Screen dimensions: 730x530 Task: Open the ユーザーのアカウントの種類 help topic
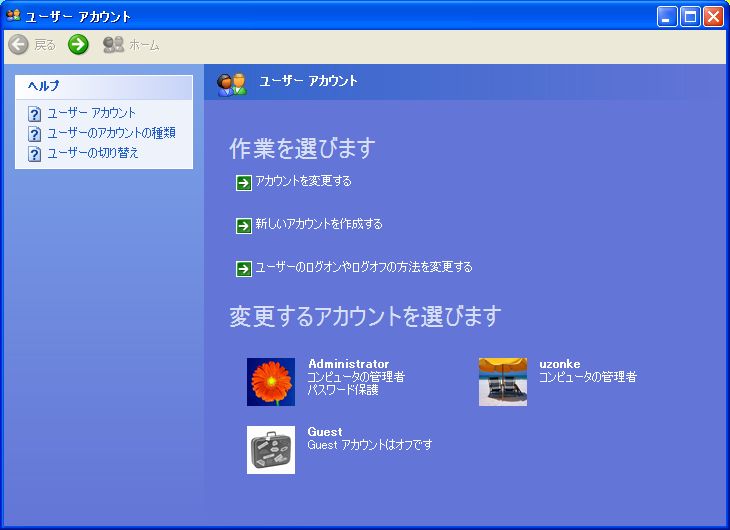(112, 133)
